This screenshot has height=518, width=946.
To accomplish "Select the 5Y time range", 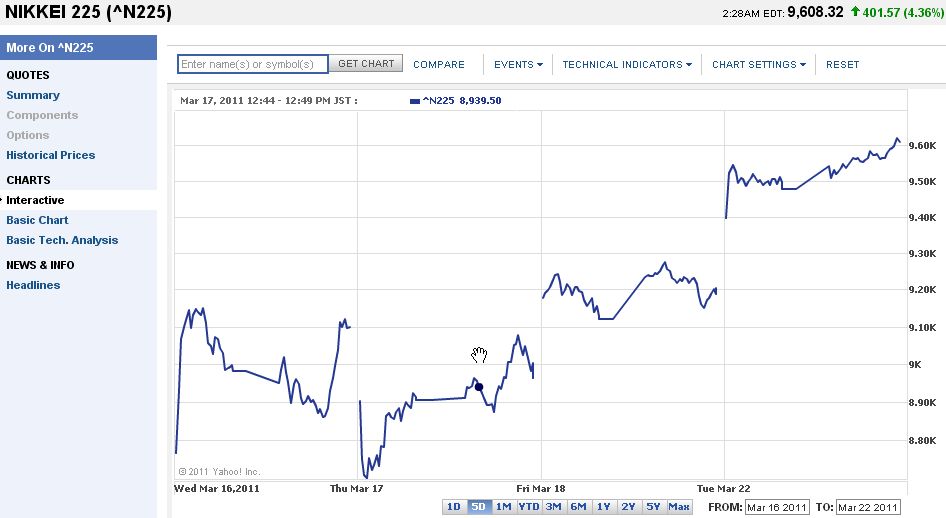I will (x=653, y=507).
